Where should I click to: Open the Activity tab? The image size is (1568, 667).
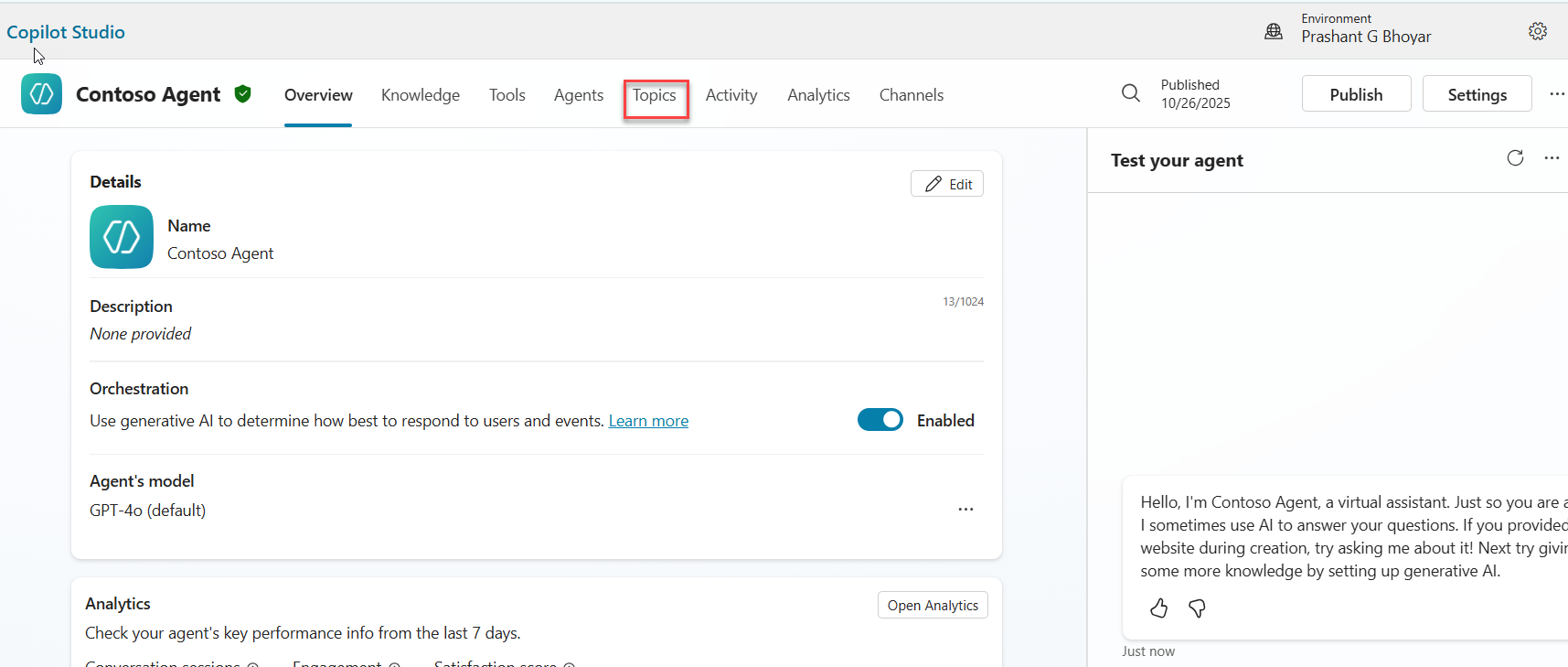coord(731,95)
